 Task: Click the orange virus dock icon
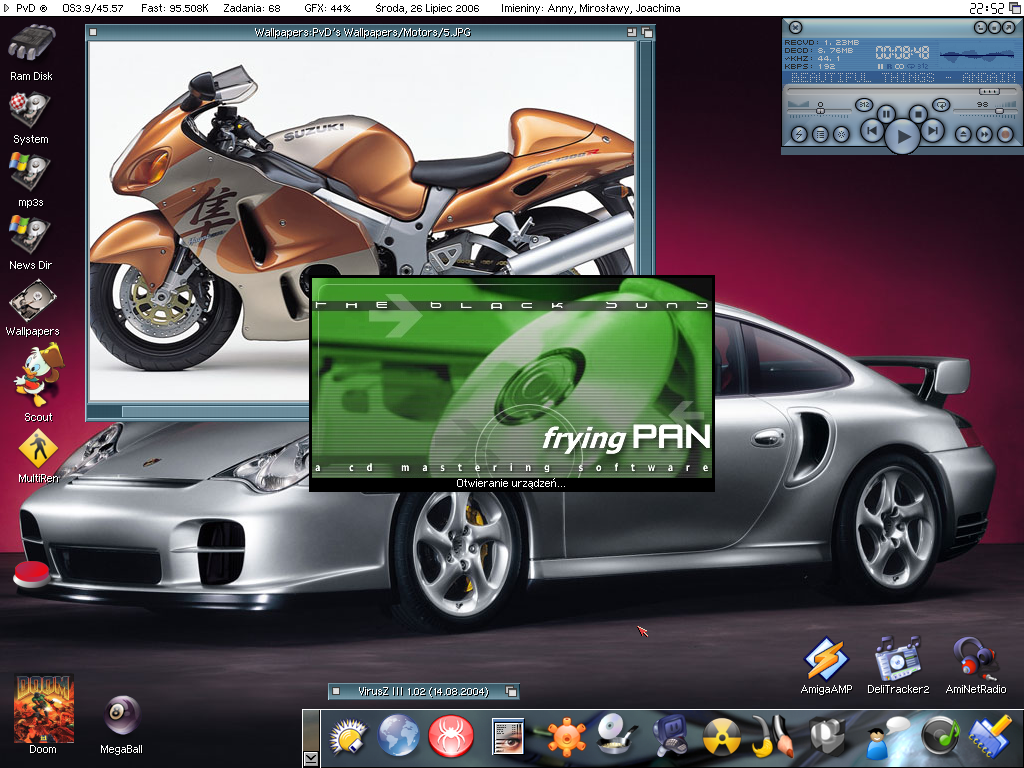[x=566, y=737]
